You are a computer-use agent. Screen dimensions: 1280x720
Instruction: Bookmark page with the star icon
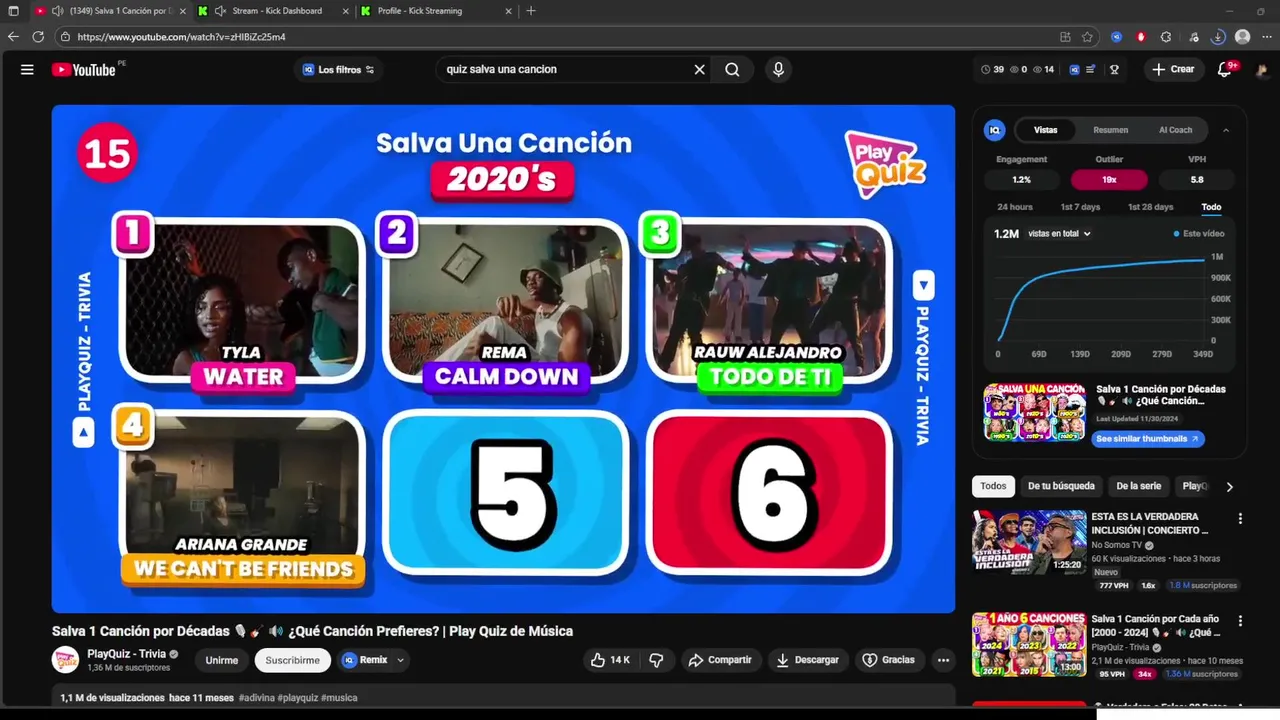1087,37
